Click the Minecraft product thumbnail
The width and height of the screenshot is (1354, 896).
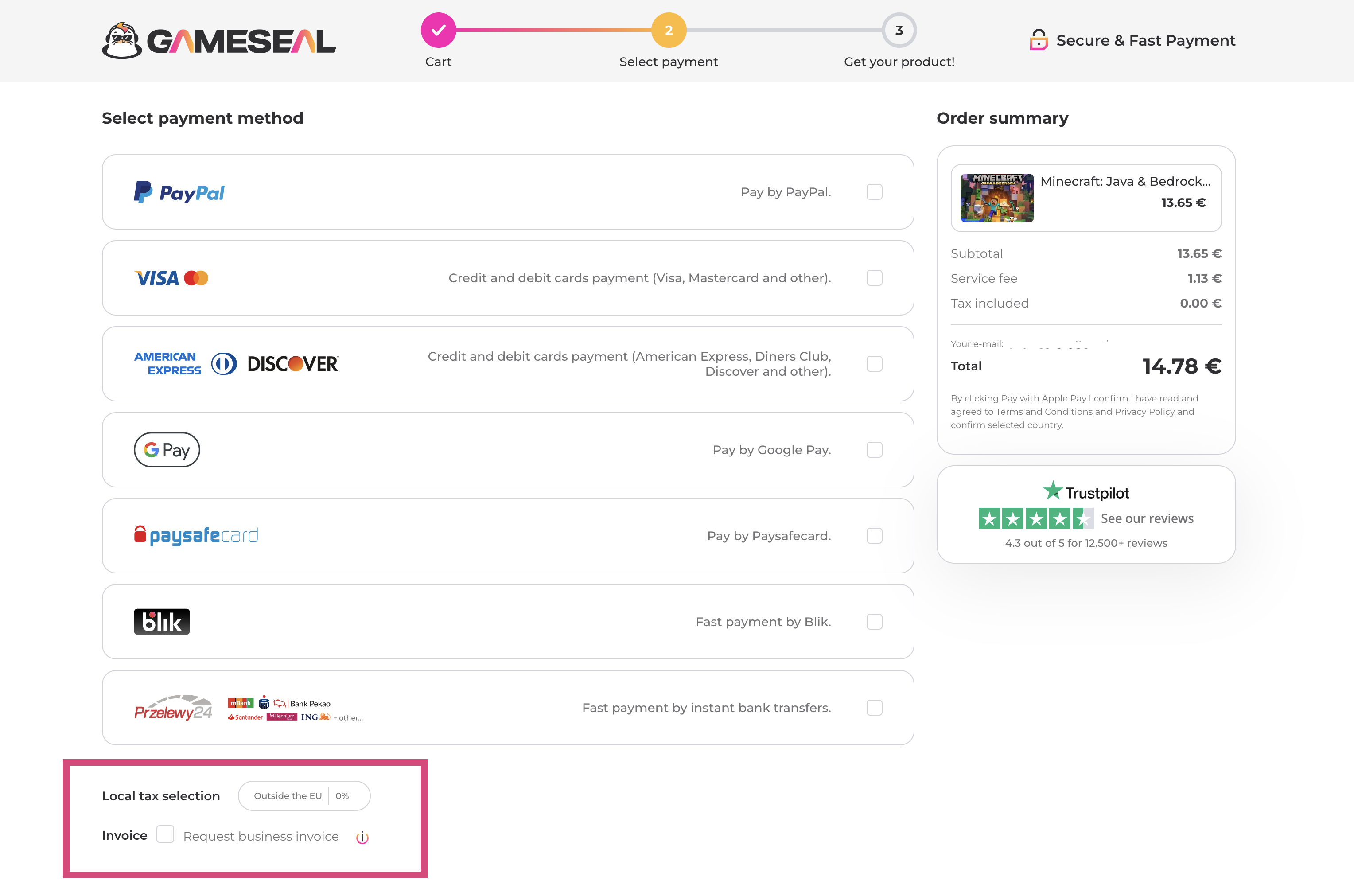[x=997, y=198]
